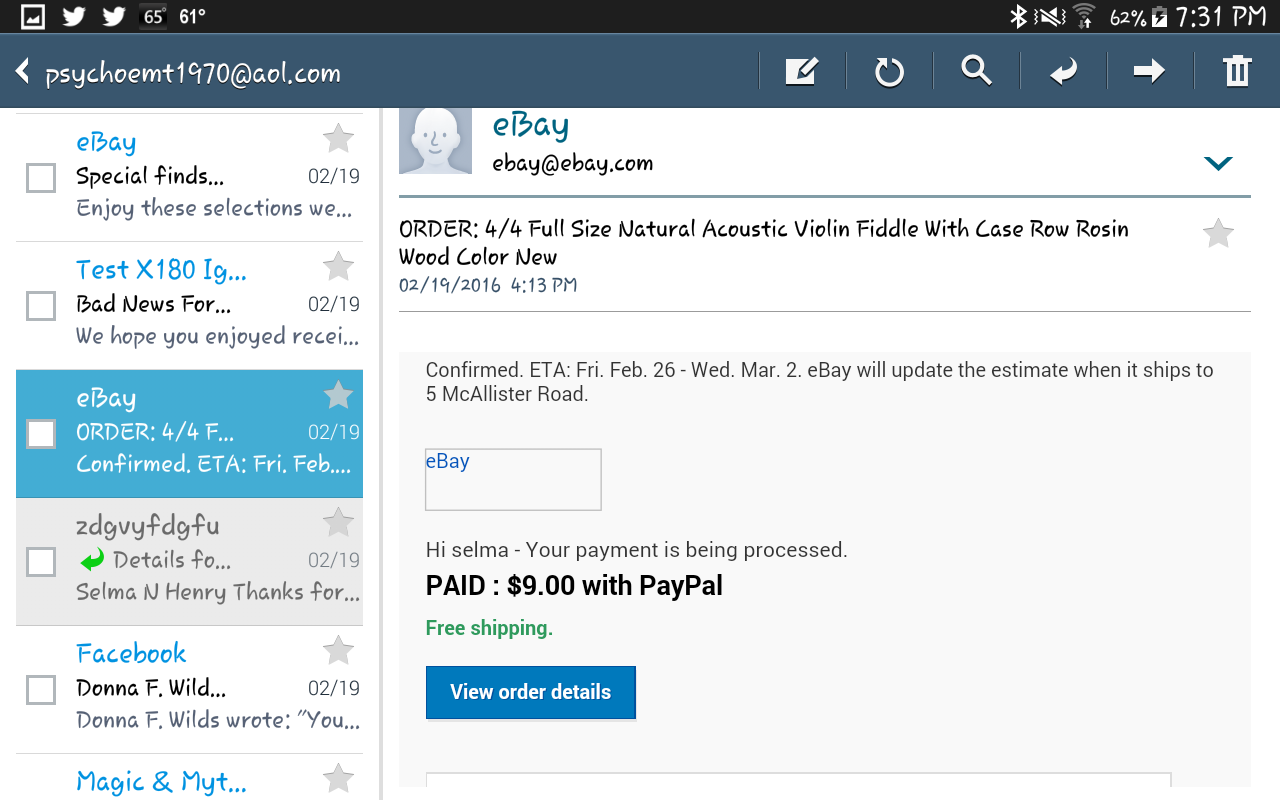
Task: Open the email search icon
Action: pos(976,70)
